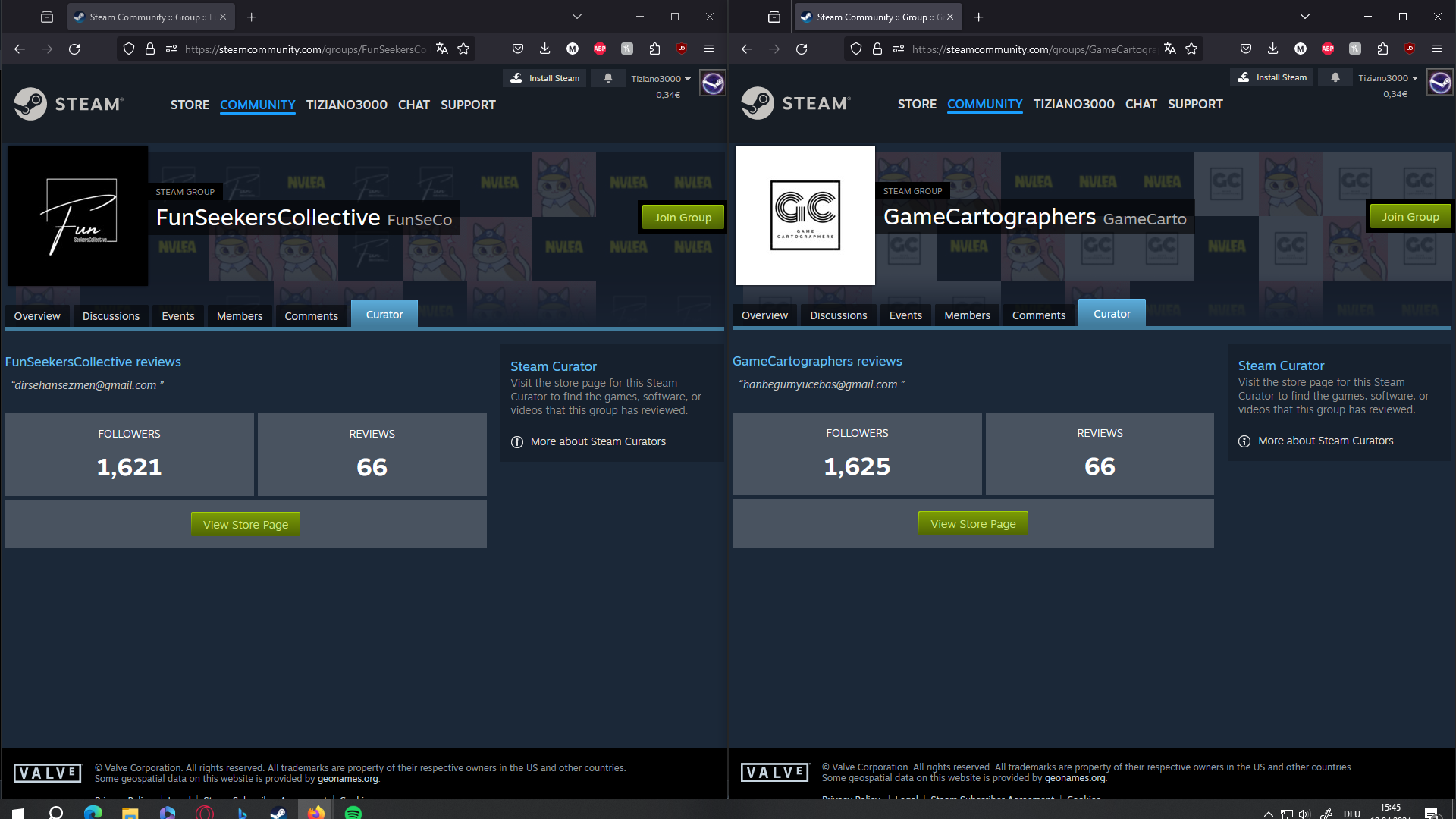
Task: Expand the Firefox tab list chevron
Action: tap(577, 16)
